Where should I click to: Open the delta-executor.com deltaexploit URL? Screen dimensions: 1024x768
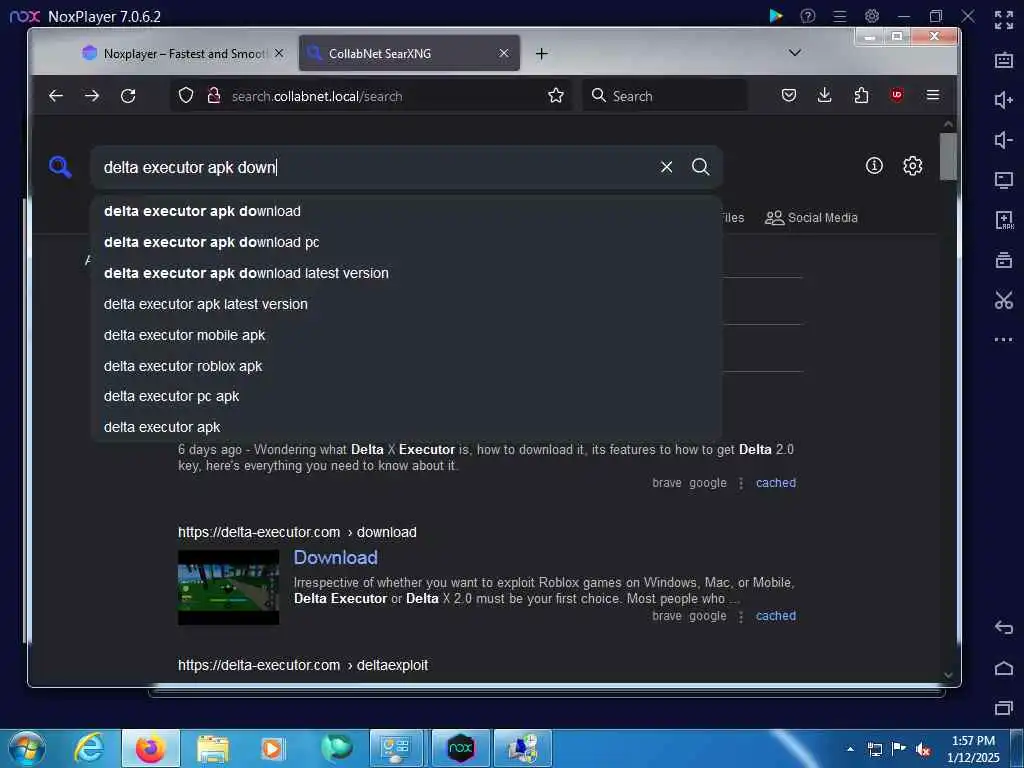coord(303,665)
